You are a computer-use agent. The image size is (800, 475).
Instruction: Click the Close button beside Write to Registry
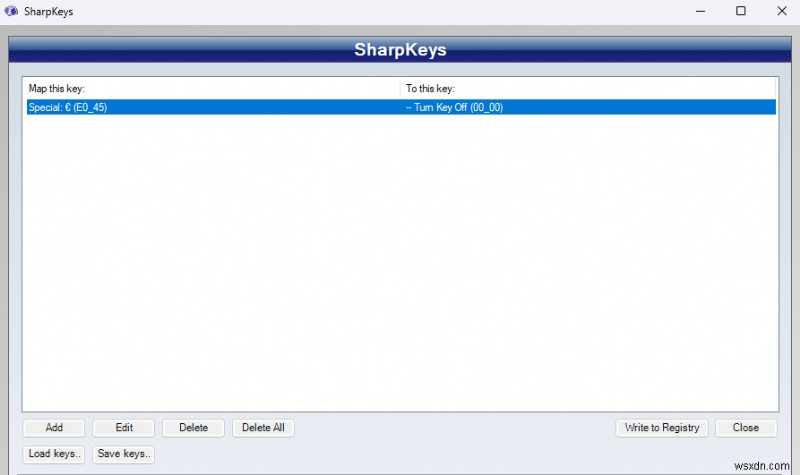[x=746, y=428]
